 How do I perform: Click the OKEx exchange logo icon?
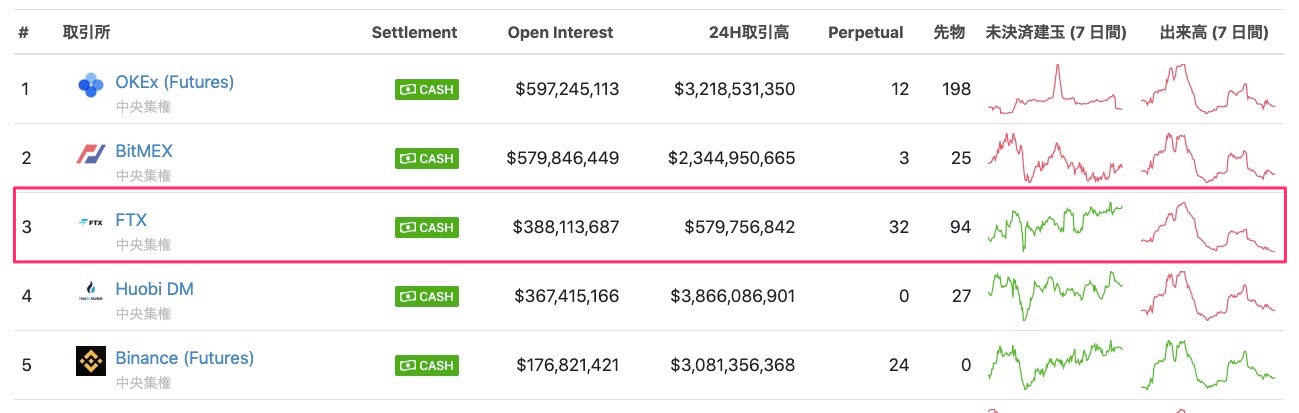[91, 86]
